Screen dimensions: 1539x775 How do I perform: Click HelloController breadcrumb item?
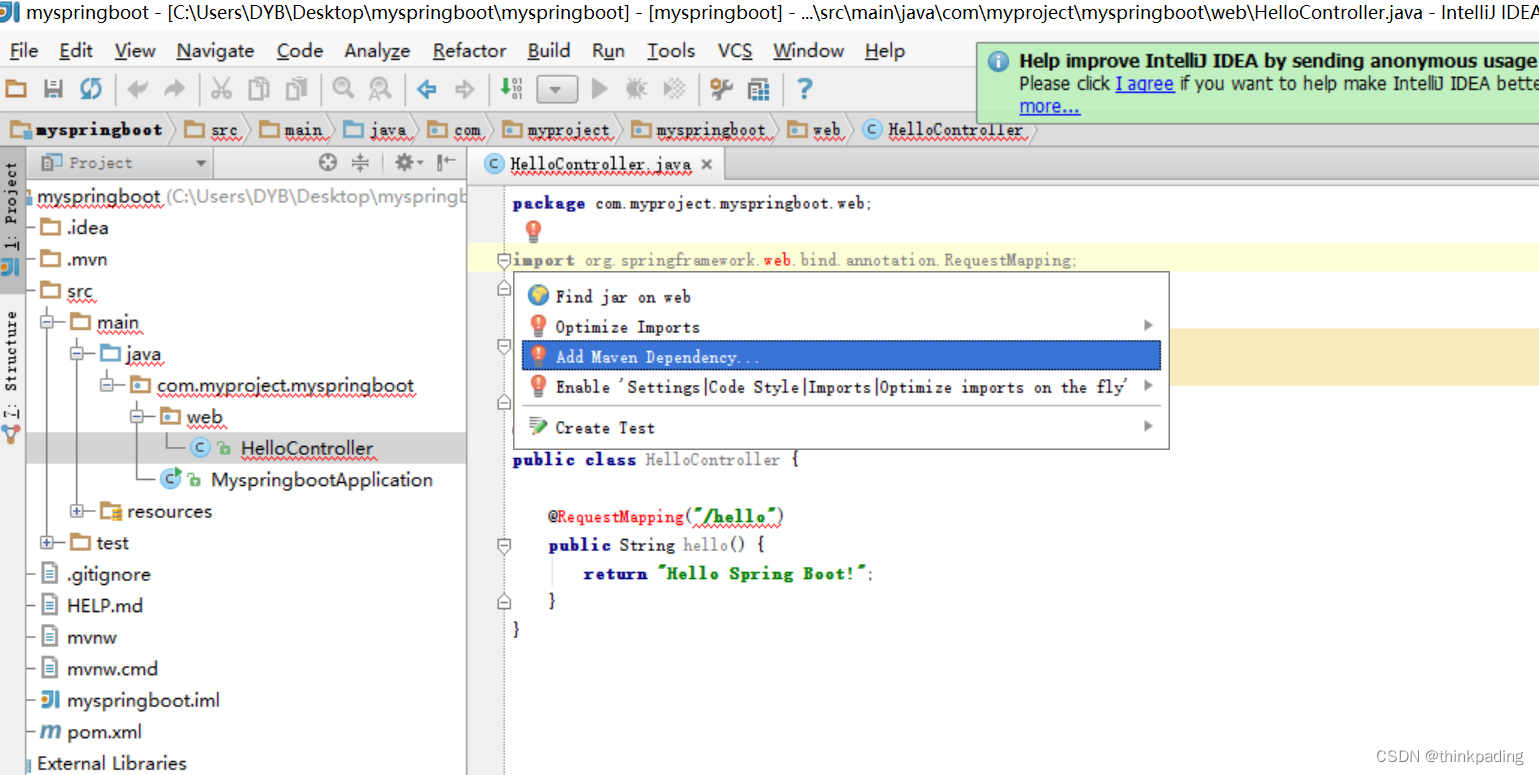[943, 130]
